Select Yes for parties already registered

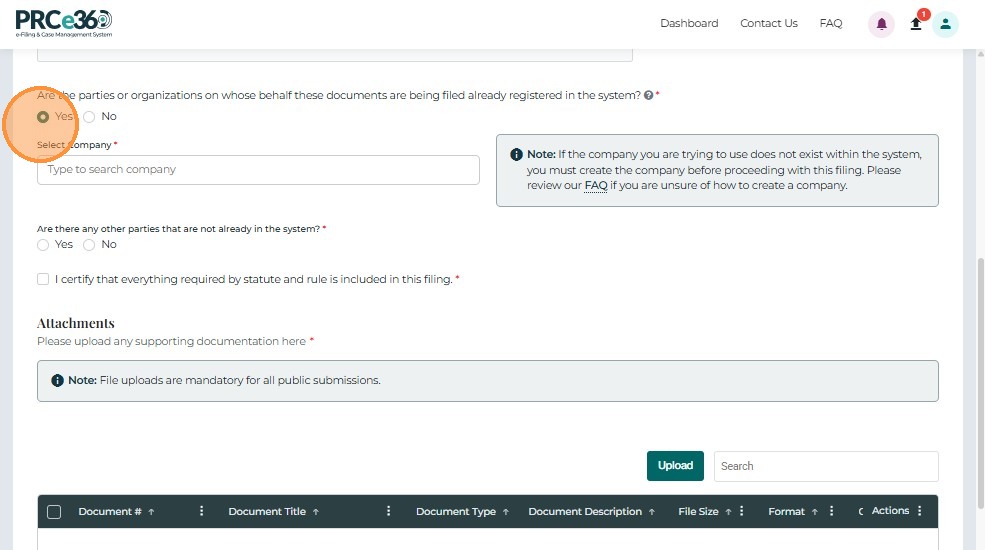(x=43, y=117)
